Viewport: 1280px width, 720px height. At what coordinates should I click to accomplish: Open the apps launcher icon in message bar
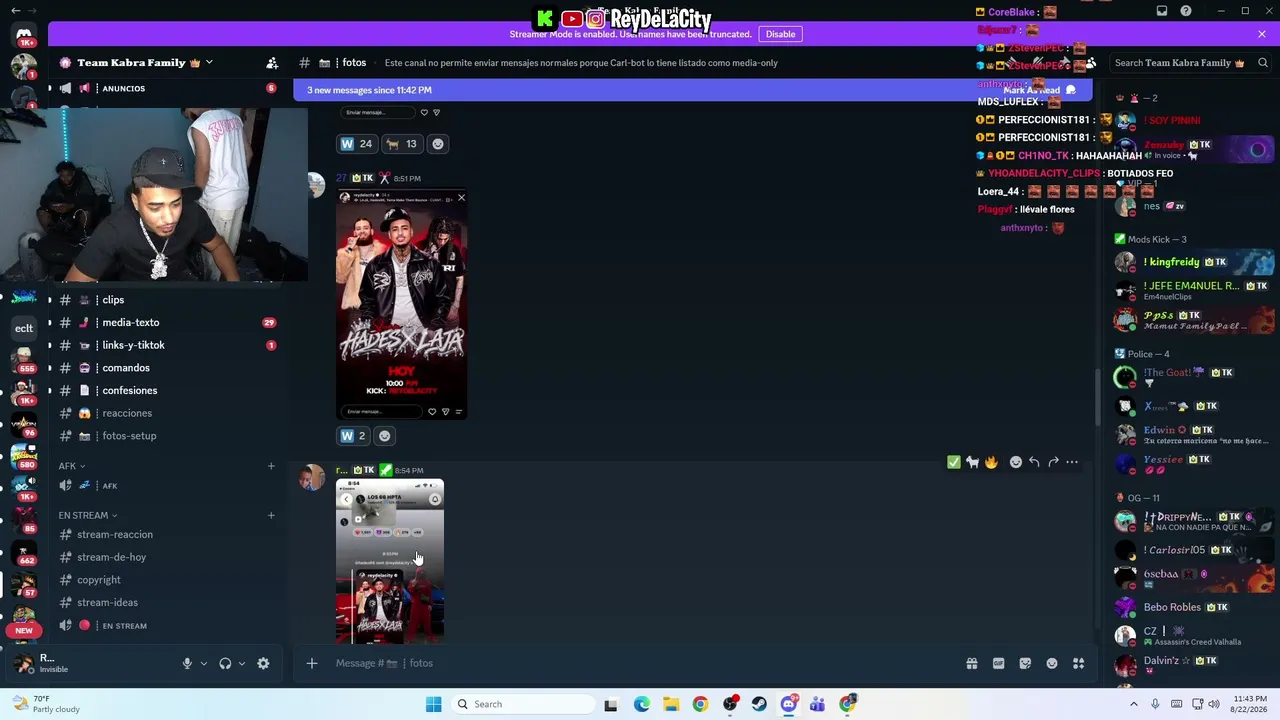click(1079, 663)
